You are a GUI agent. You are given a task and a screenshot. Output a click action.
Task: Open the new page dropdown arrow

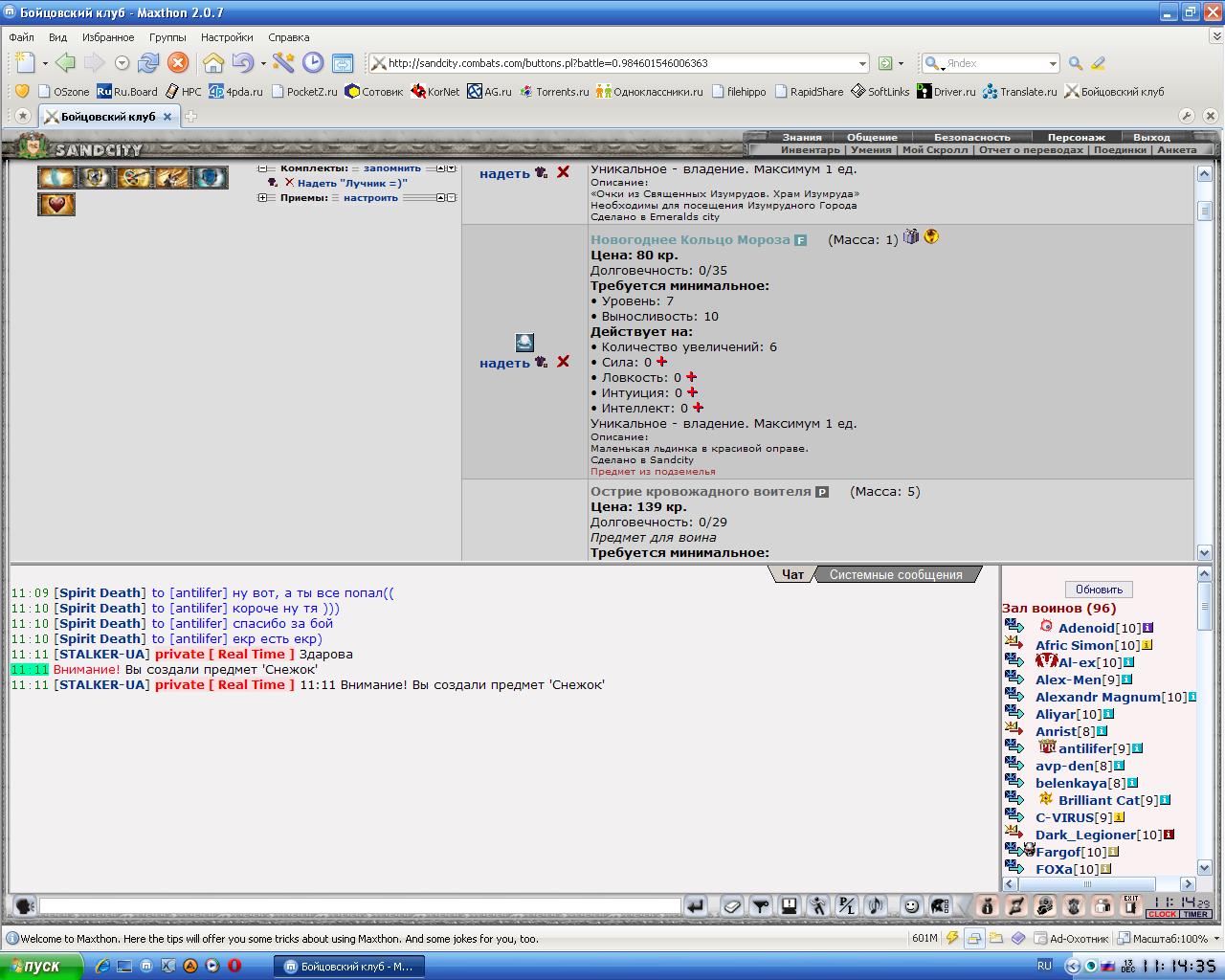44,63
